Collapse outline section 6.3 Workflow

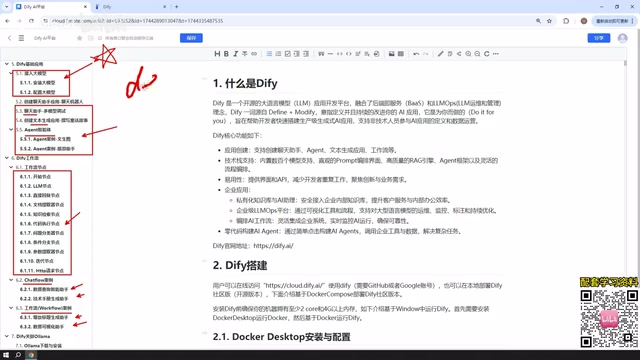(11, 308)
